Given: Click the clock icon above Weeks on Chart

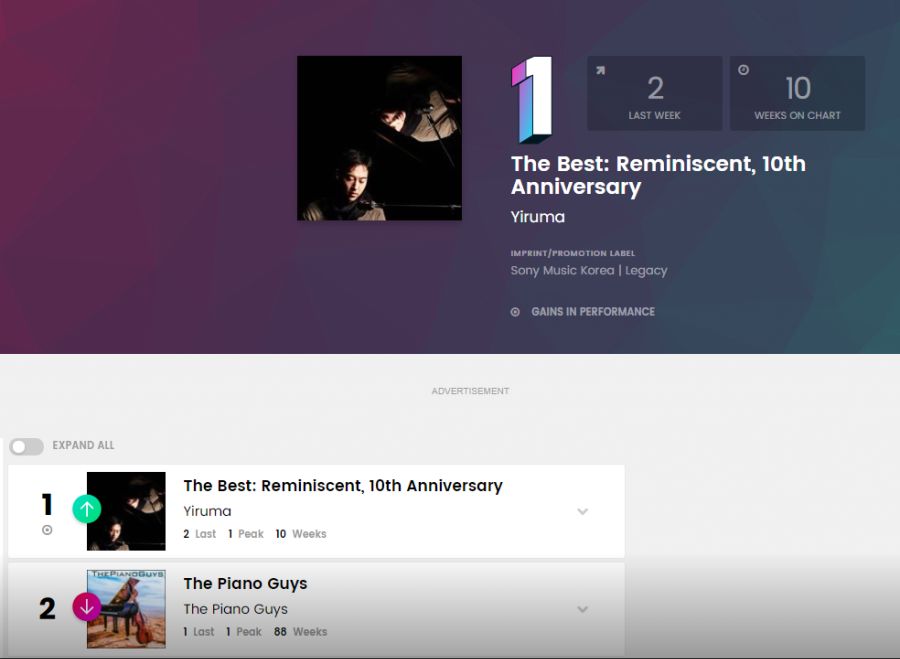Looking at the screenshot, I should 743,70.
